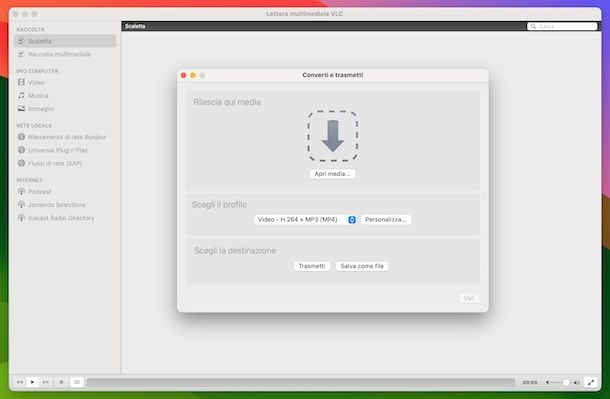Image resolution: width=610 pixels, height=399 pixels.
Task: Mute audio via the small speaker icon
Action: 547,382
